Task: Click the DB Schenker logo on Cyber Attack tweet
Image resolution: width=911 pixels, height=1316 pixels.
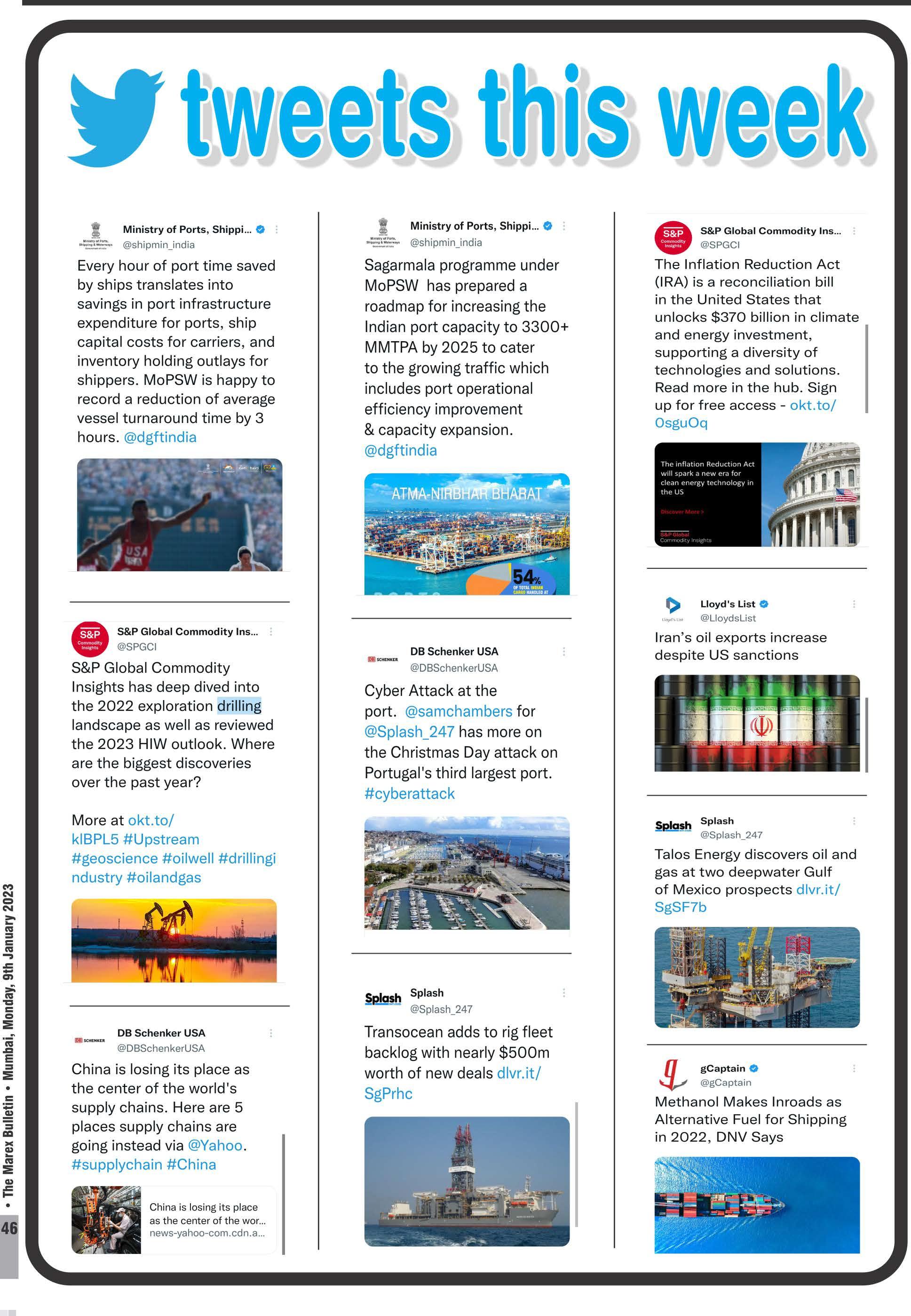Action: [x=383, y=659]
